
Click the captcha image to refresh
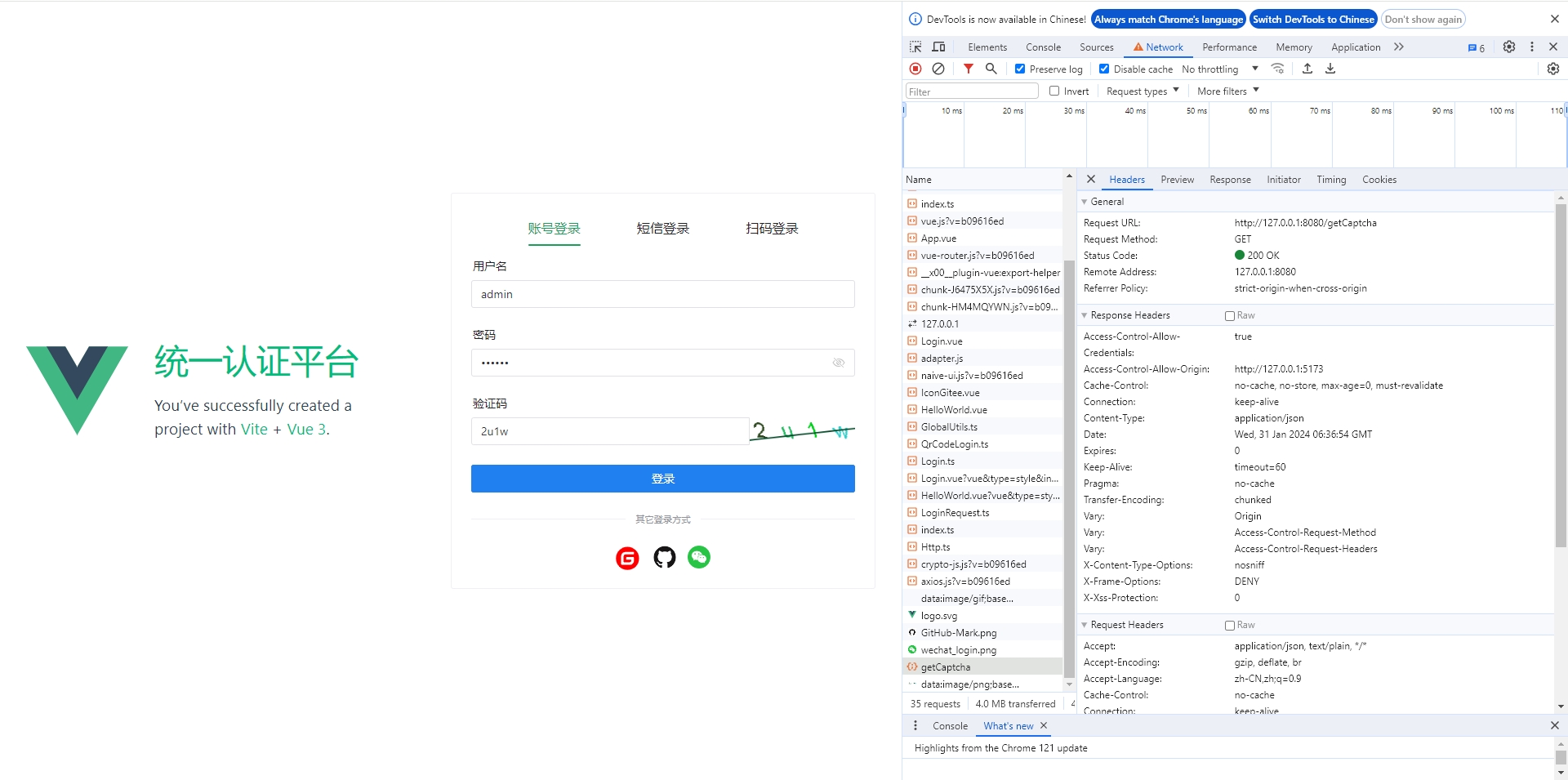click(802, 431)
